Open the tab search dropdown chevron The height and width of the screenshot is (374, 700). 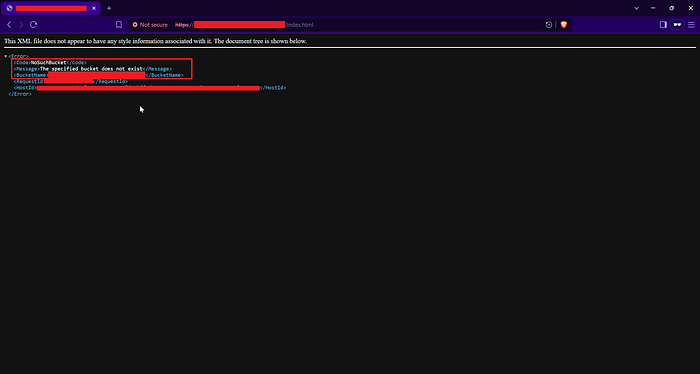tap(637, 8)
